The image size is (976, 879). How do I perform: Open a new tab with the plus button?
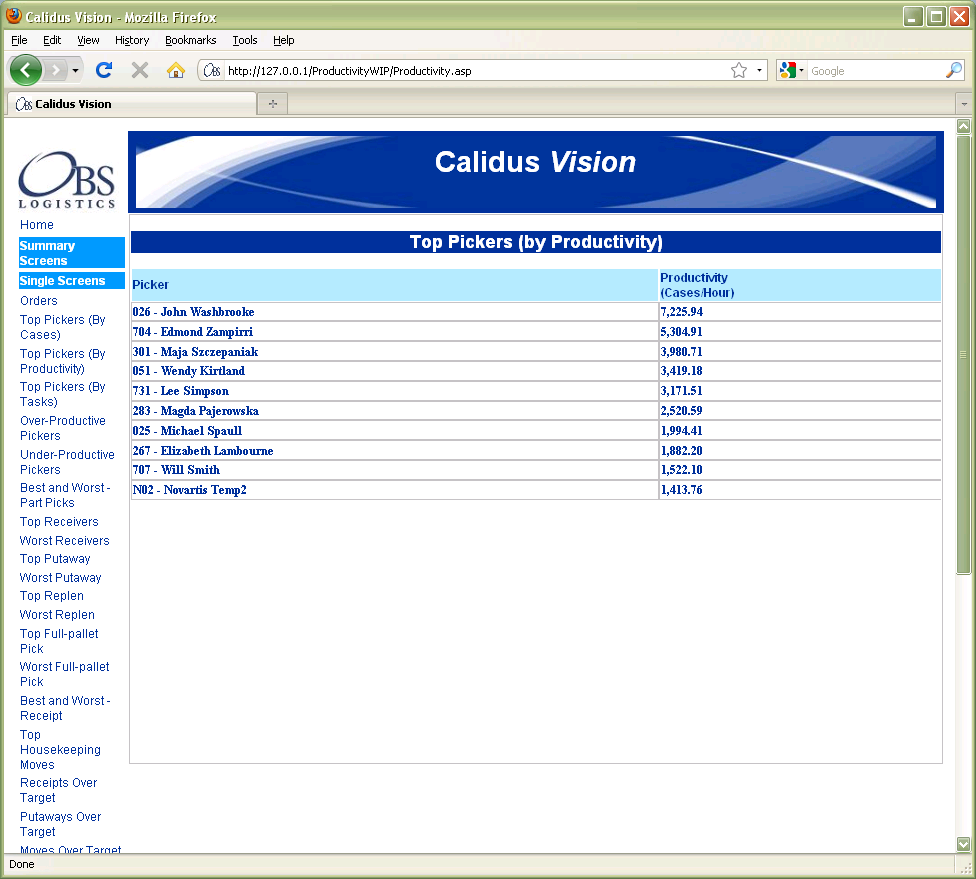[273, 103]
